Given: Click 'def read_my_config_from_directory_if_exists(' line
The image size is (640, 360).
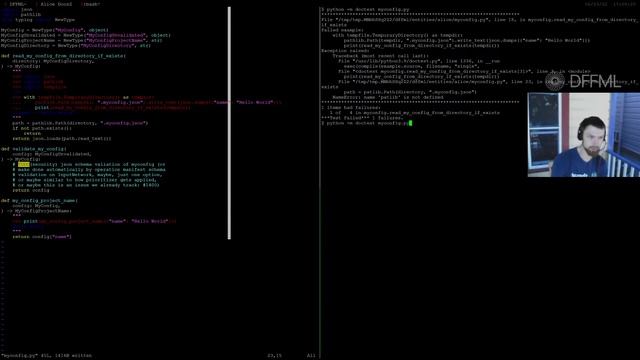Looking at the screenshot, I should 63,56.
